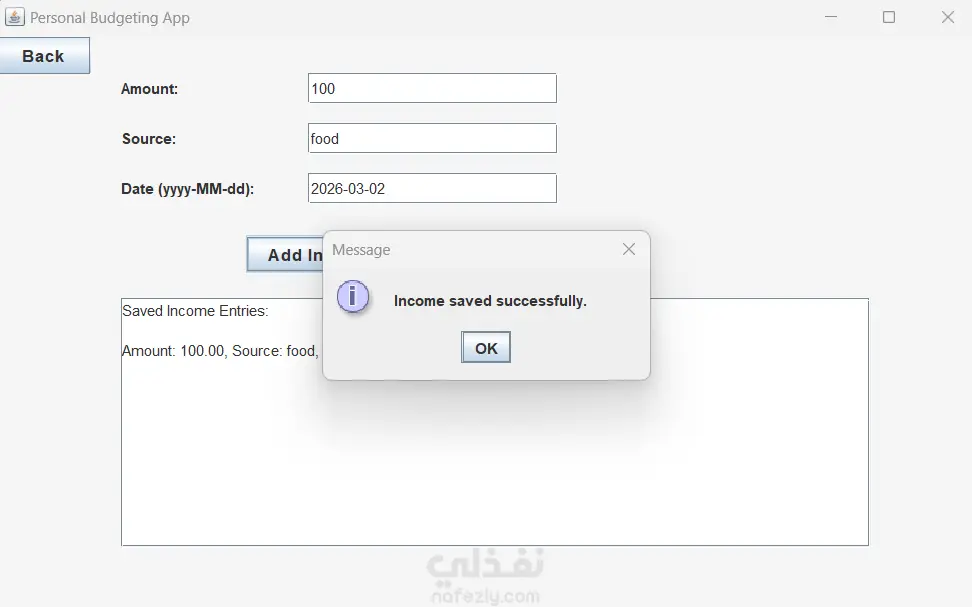Focus the Source field containing food
This screenshot has height=607, width=972.
[432, 138]
